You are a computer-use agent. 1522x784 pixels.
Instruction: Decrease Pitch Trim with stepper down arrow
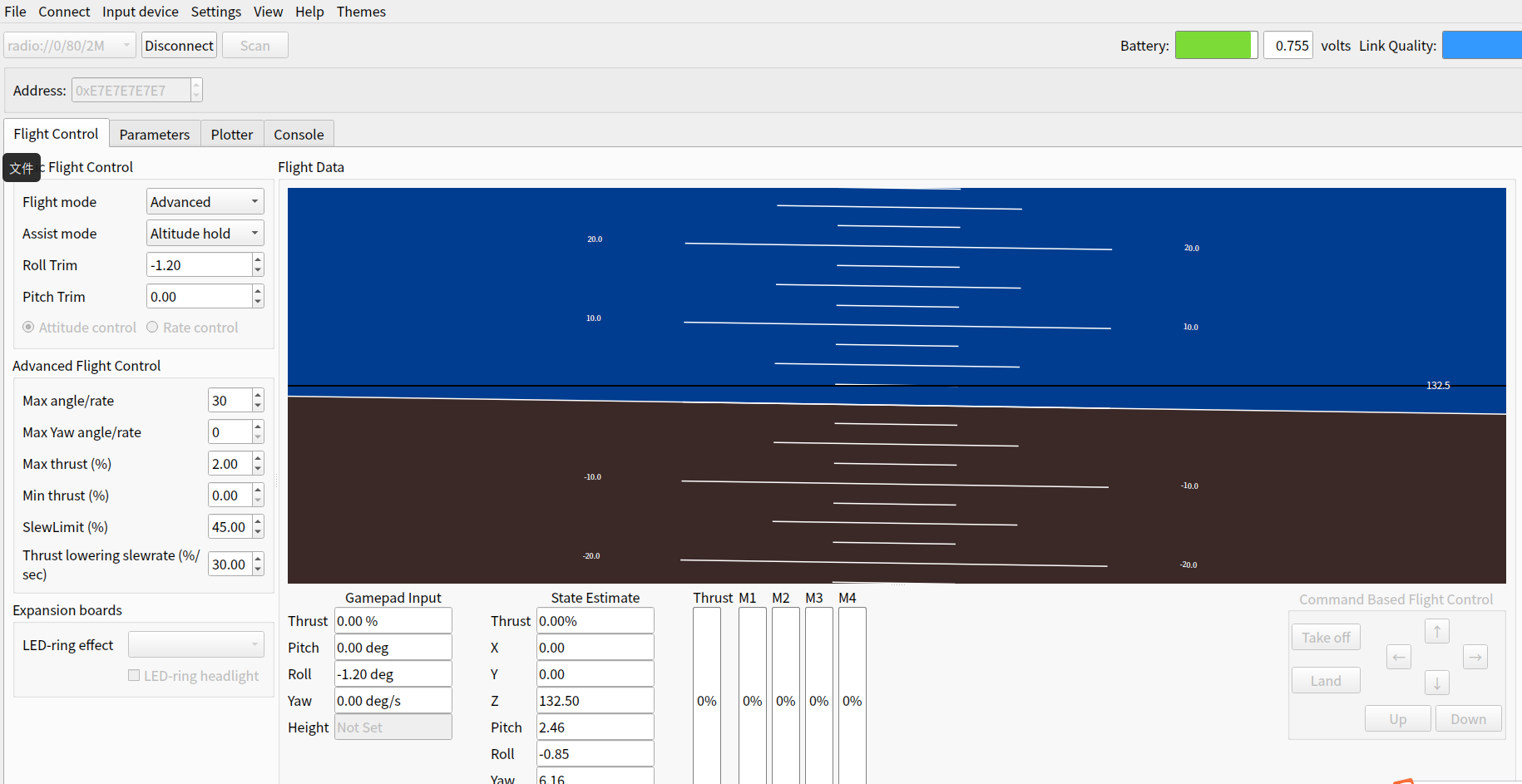tap(258, 302)
